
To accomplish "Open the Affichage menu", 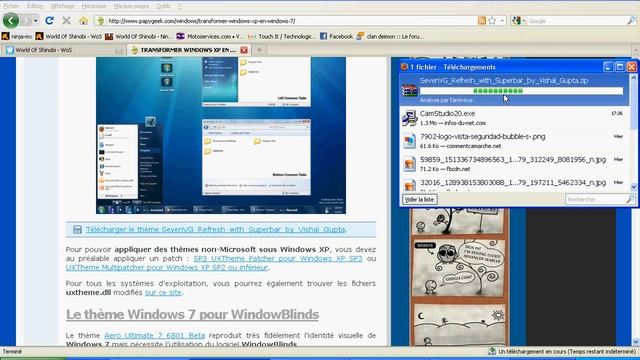I will (62, 6).
